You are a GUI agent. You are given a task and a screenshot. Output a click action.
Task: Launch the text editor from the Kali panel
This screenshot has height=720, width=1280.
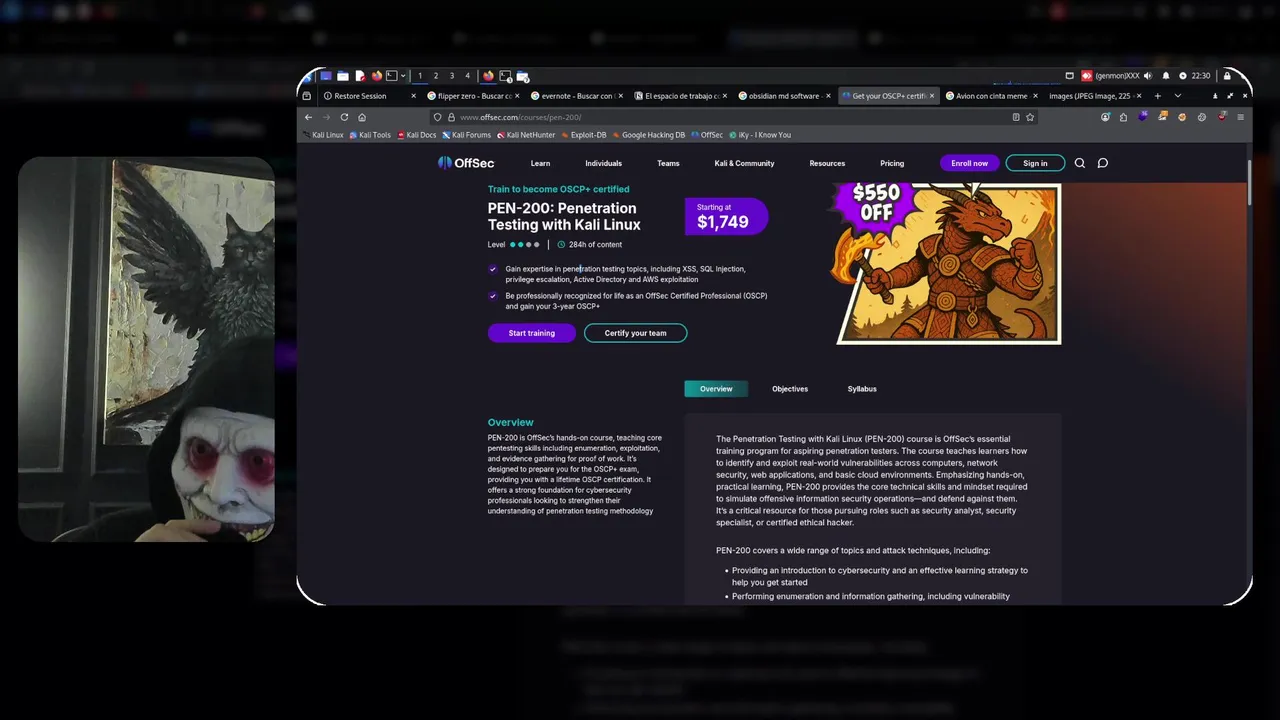[360, 76]
